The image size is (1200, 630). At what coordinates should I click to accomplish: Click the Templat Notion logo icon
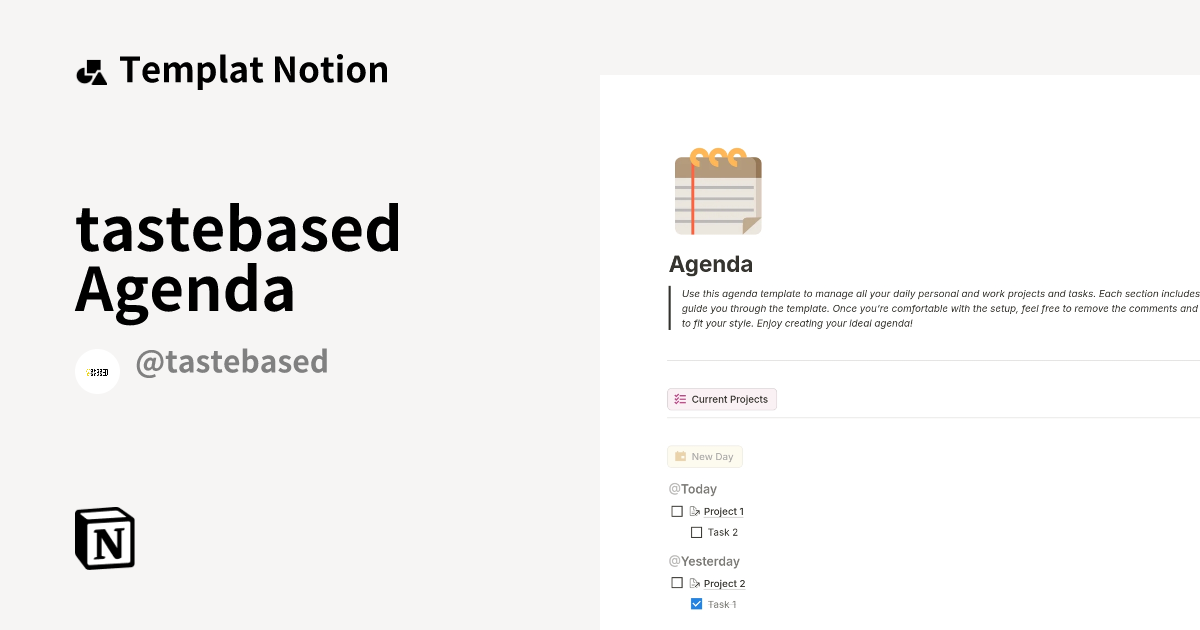point(91,70)
